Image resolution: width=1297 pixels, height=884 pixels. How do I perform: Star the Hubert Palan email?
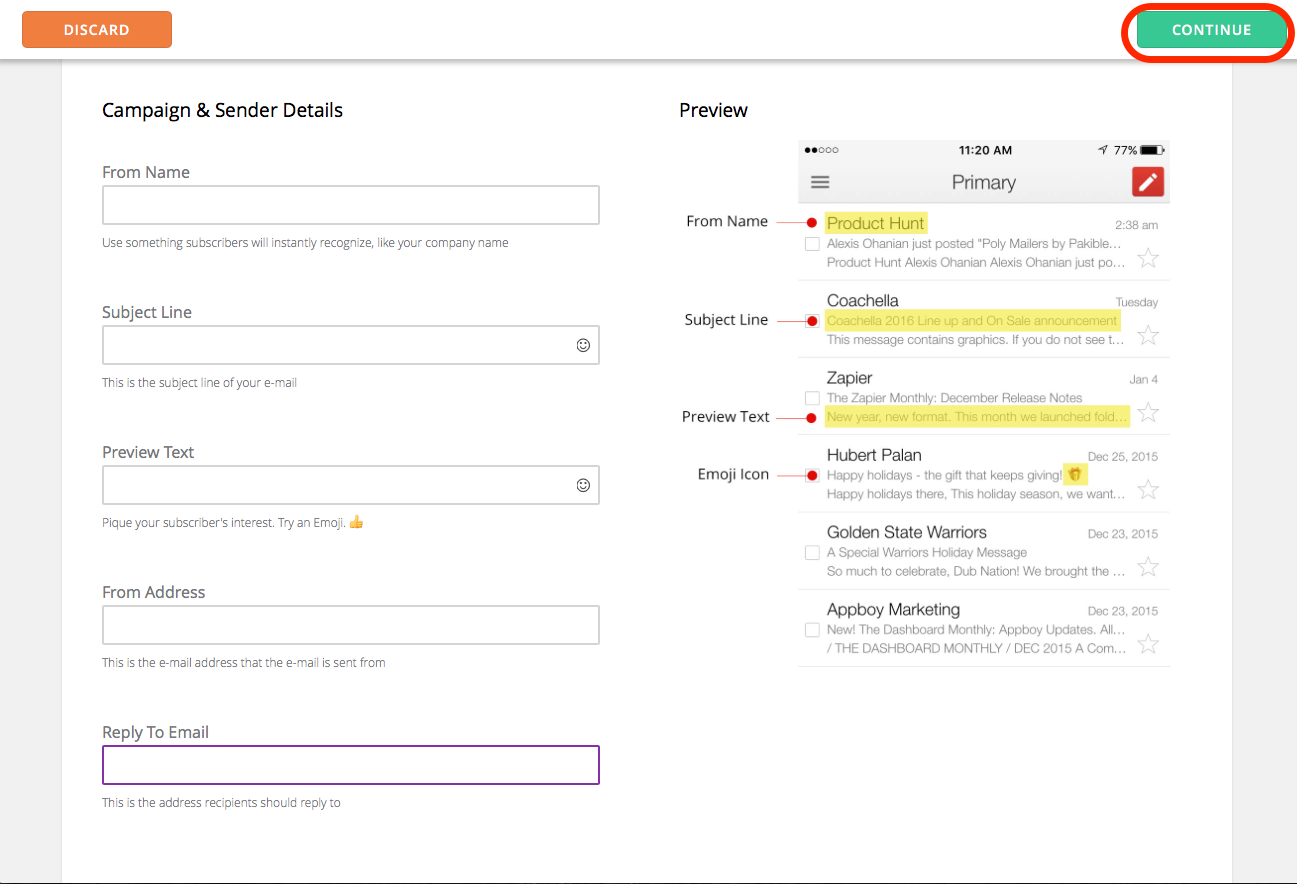[x=1149, y=490]
